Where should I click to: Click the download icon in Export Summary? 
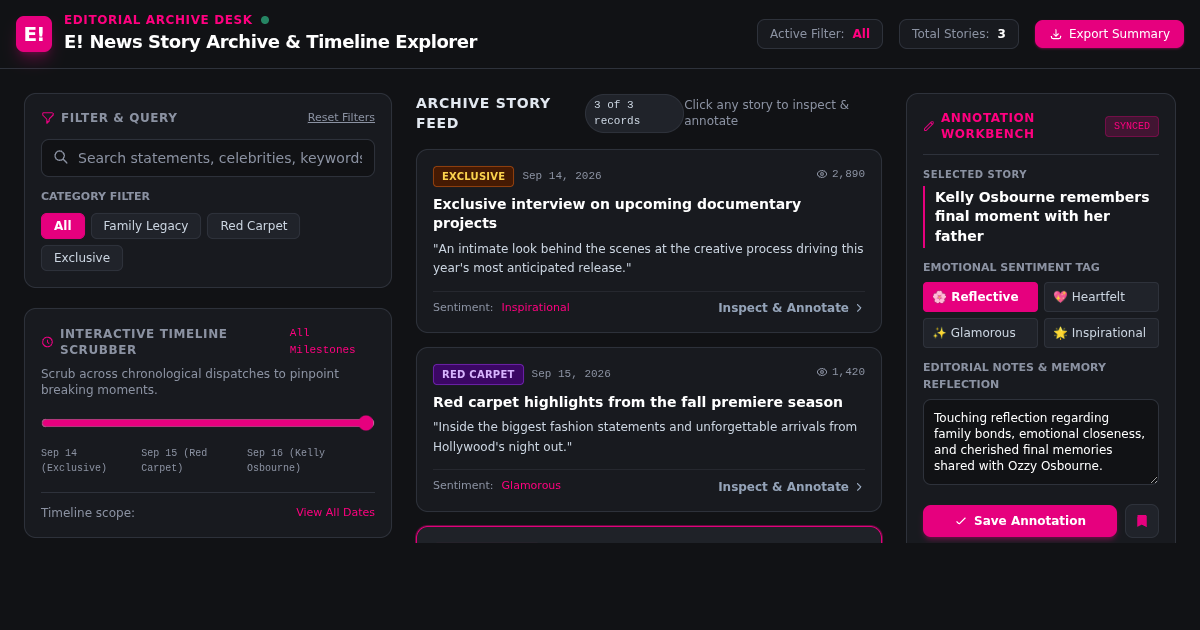point(1056,34)
